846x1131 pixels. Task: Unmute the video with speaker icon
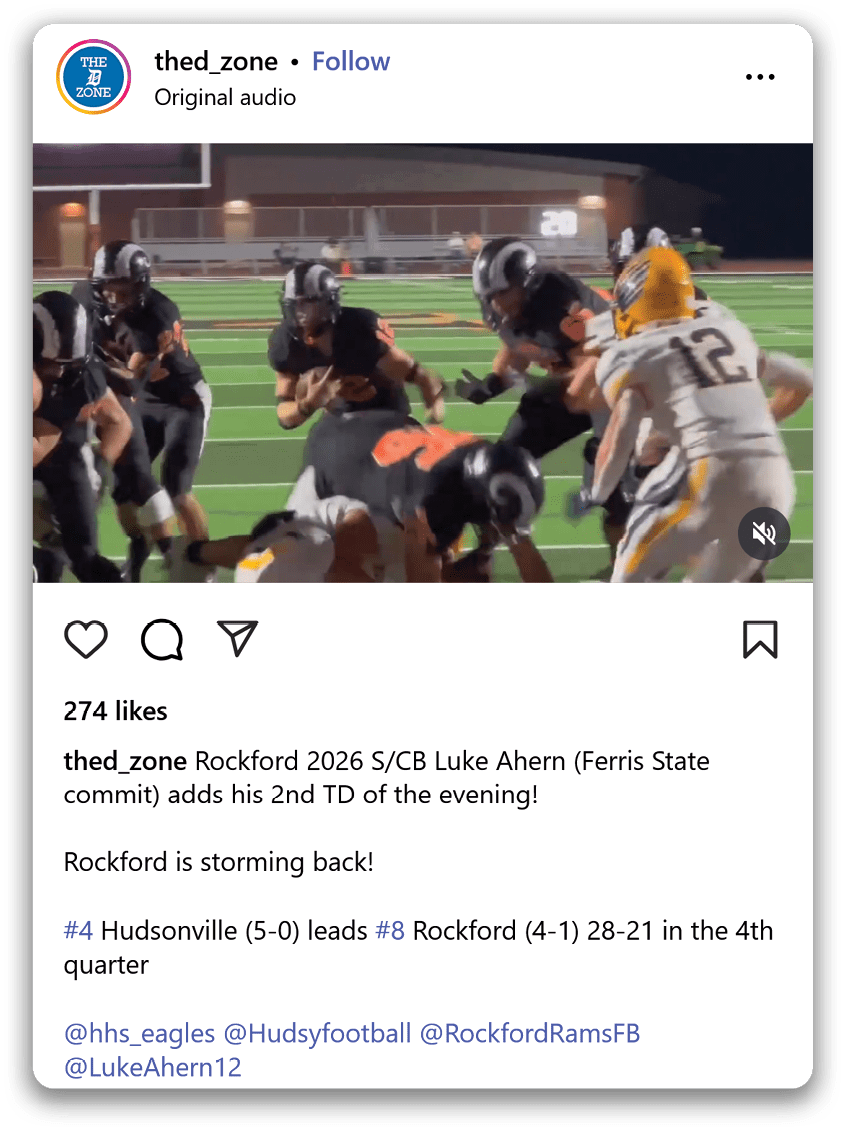[764, 534]
